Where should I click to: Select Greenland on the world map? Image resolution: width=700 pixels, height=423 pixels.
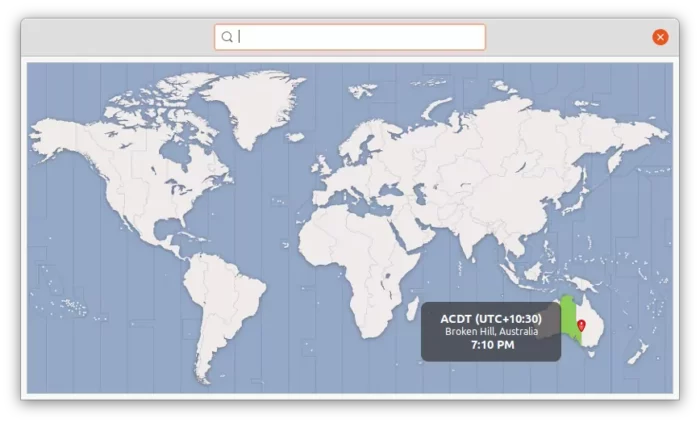254,105
